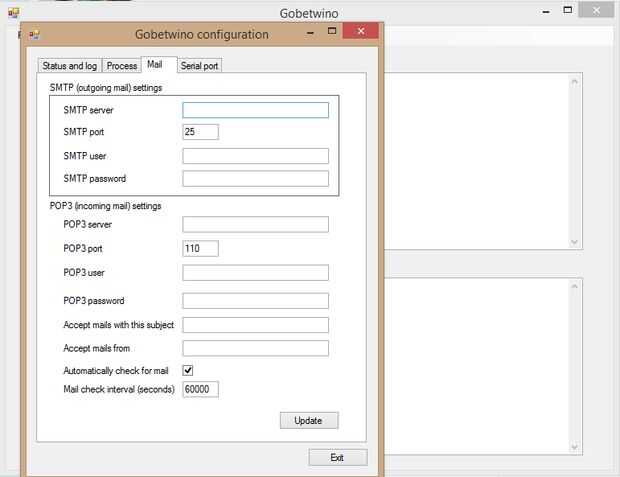This screenshot has height=477, width=620.
Task: Minimize the main Gobetwino window
Action: [x=546, y=11]
